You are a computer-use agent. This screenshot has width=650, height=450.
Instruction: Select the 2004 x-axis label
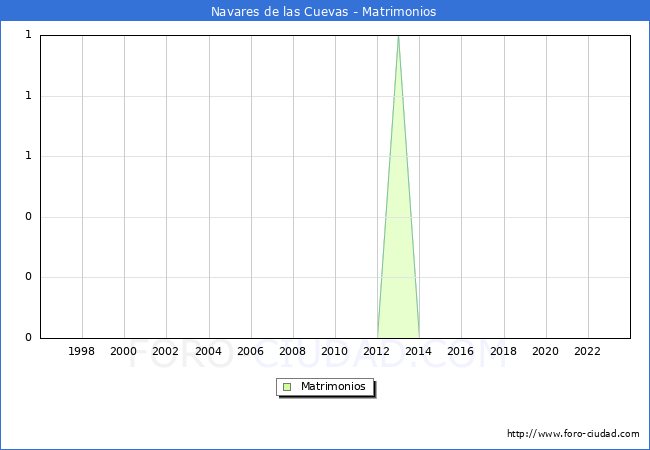click(x=209, y=351)
